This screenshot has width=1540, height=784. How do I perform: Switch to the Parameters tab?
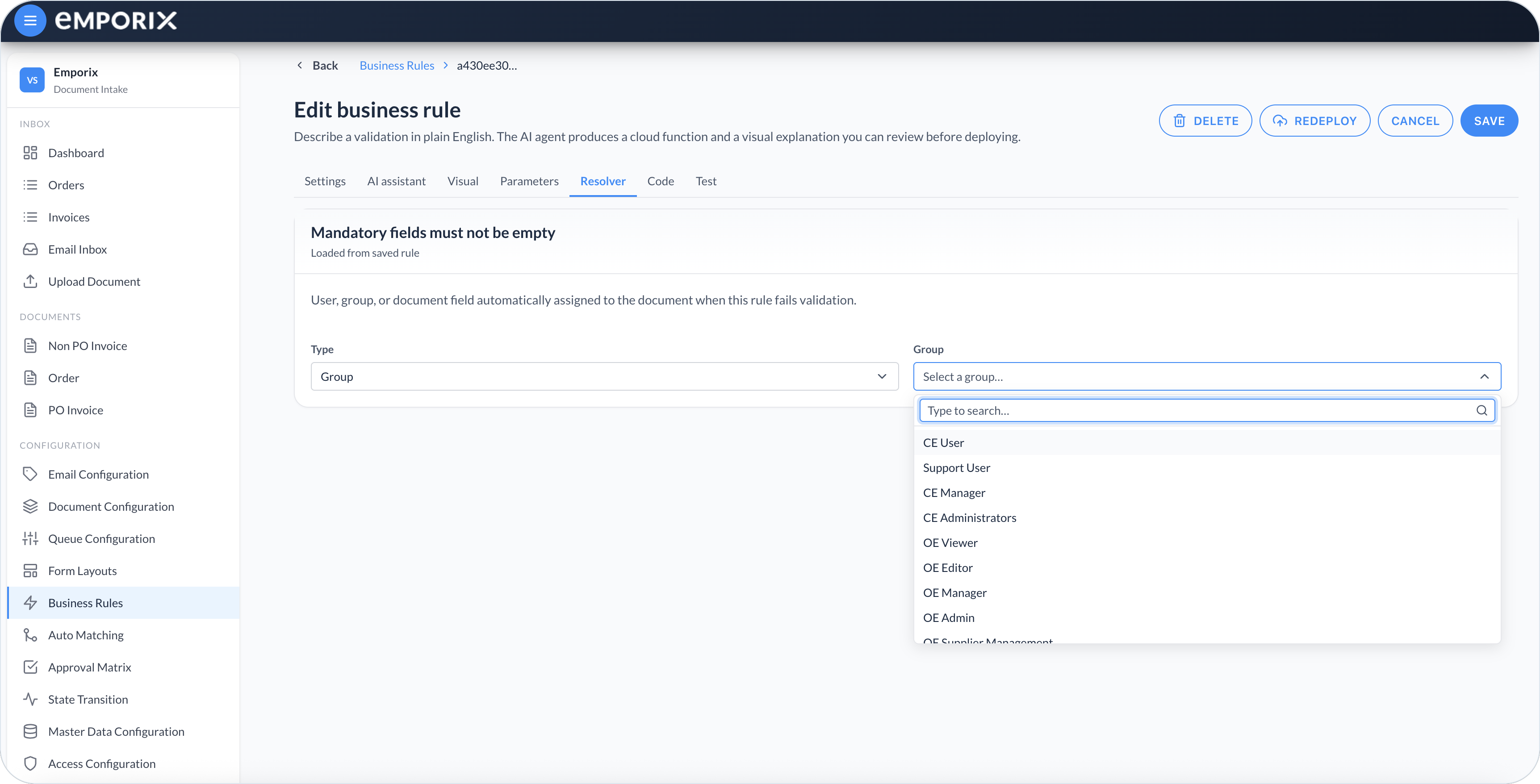point(529,181)
